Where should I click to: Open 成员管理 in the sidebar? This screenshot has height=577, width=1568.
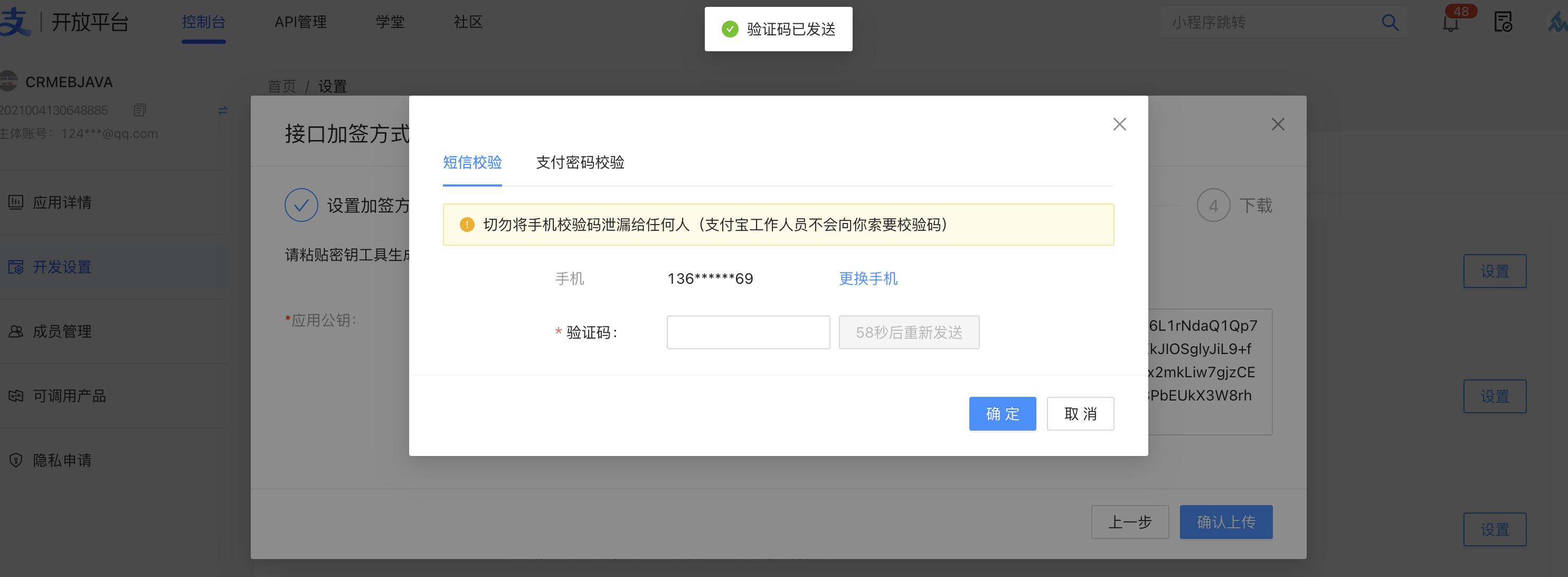click(61, 331)
